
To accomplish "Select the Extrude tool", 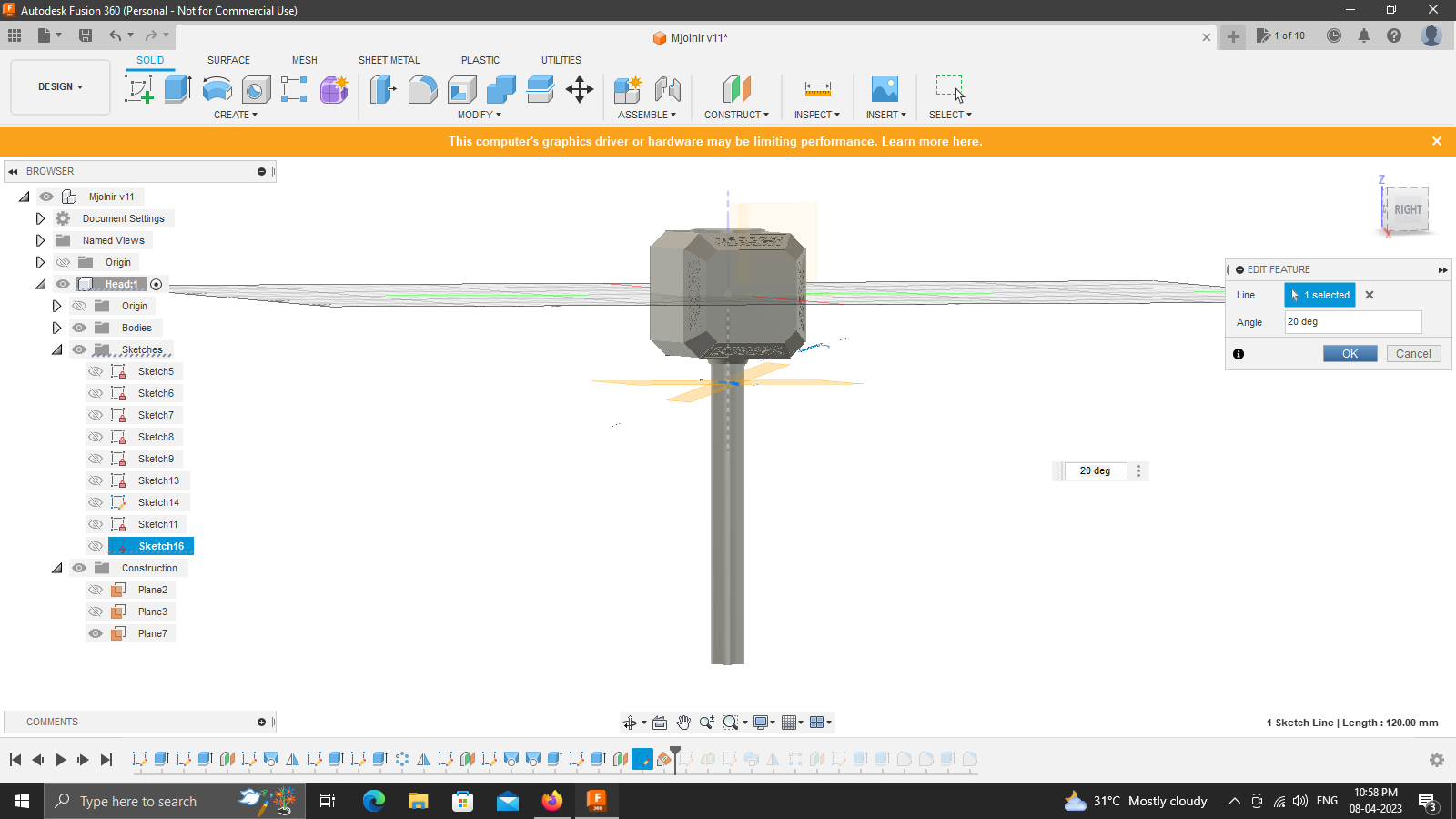I will point(177,89).
